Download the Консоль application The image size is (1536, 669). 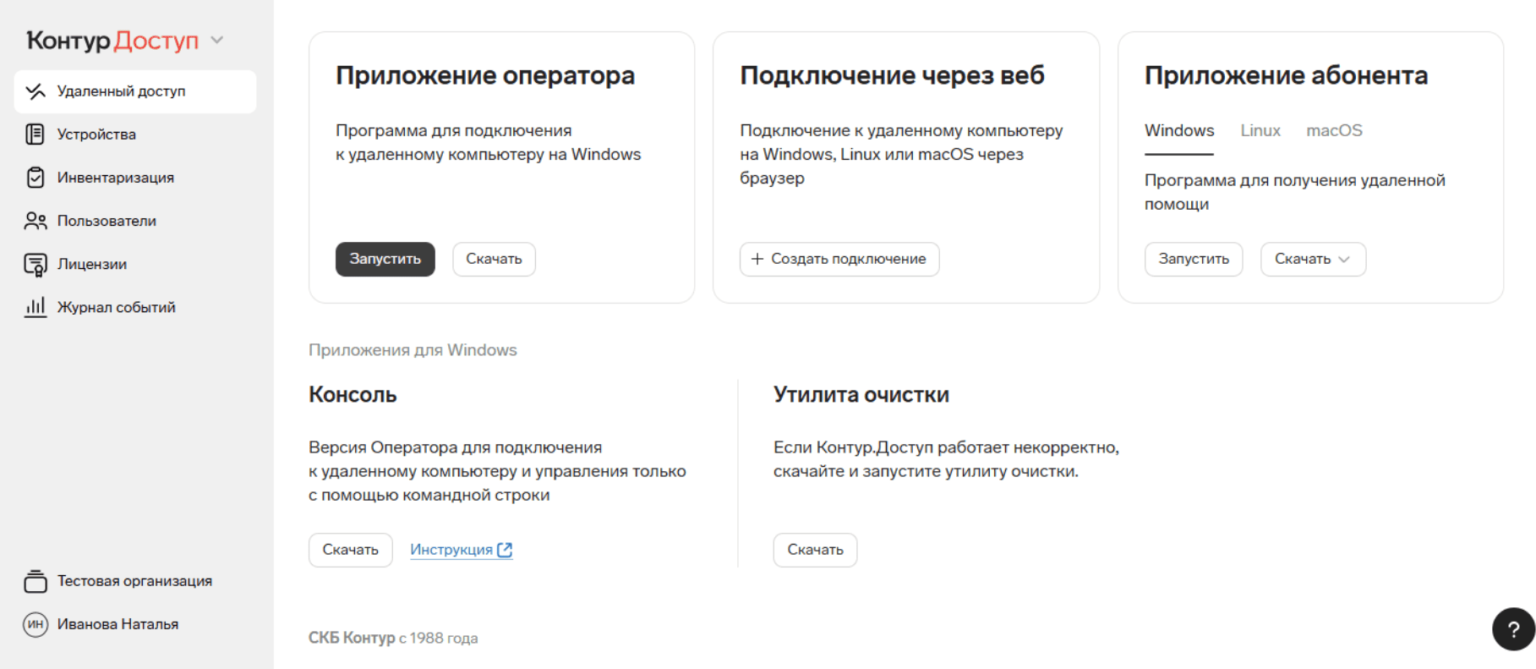(x=350, y=550)
